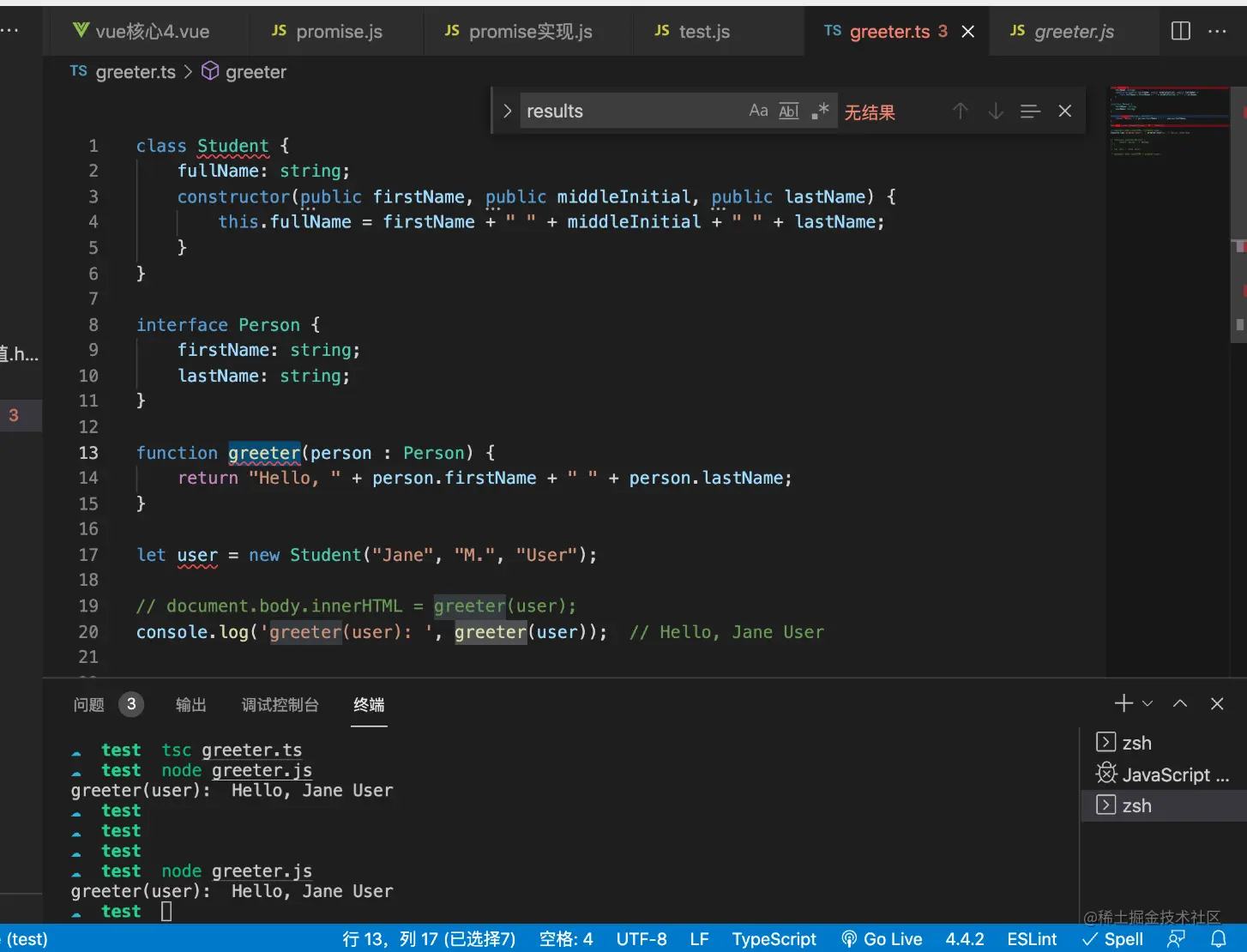Select the JavaScript debug terminal entry
This screenshot has height=952, width=1247.
(x=1164, y=774)
